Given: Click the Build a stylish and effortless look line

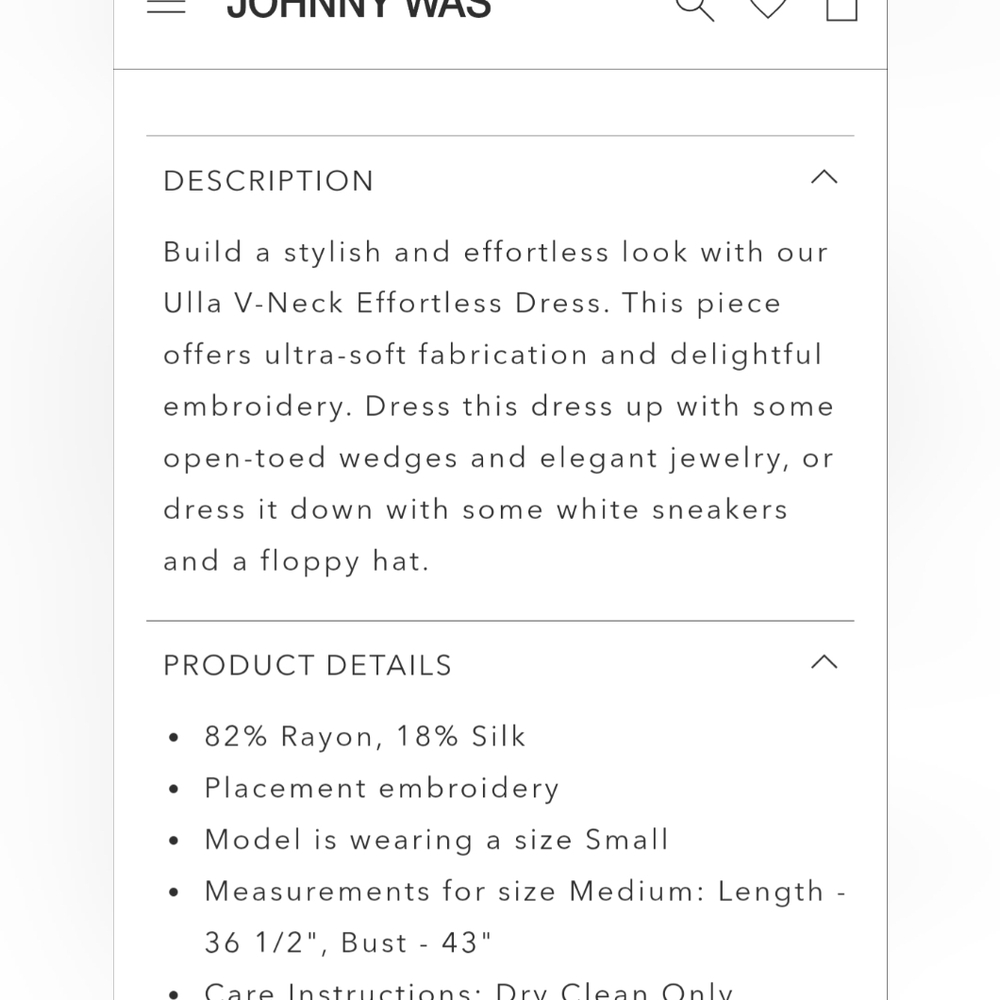Looking at the screenshot, I should click(x=496, y=253).
